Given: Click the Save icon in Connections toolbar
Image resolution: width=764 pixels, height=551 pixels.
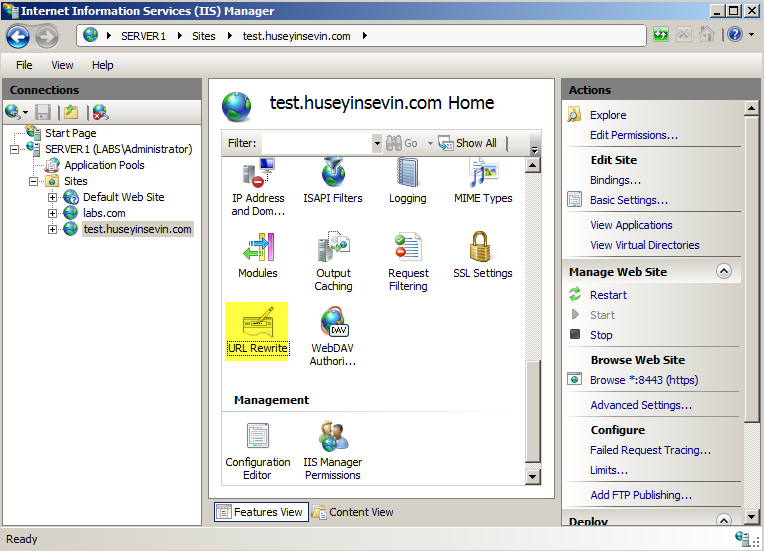Looking at the screenshot, I should 43,113.
